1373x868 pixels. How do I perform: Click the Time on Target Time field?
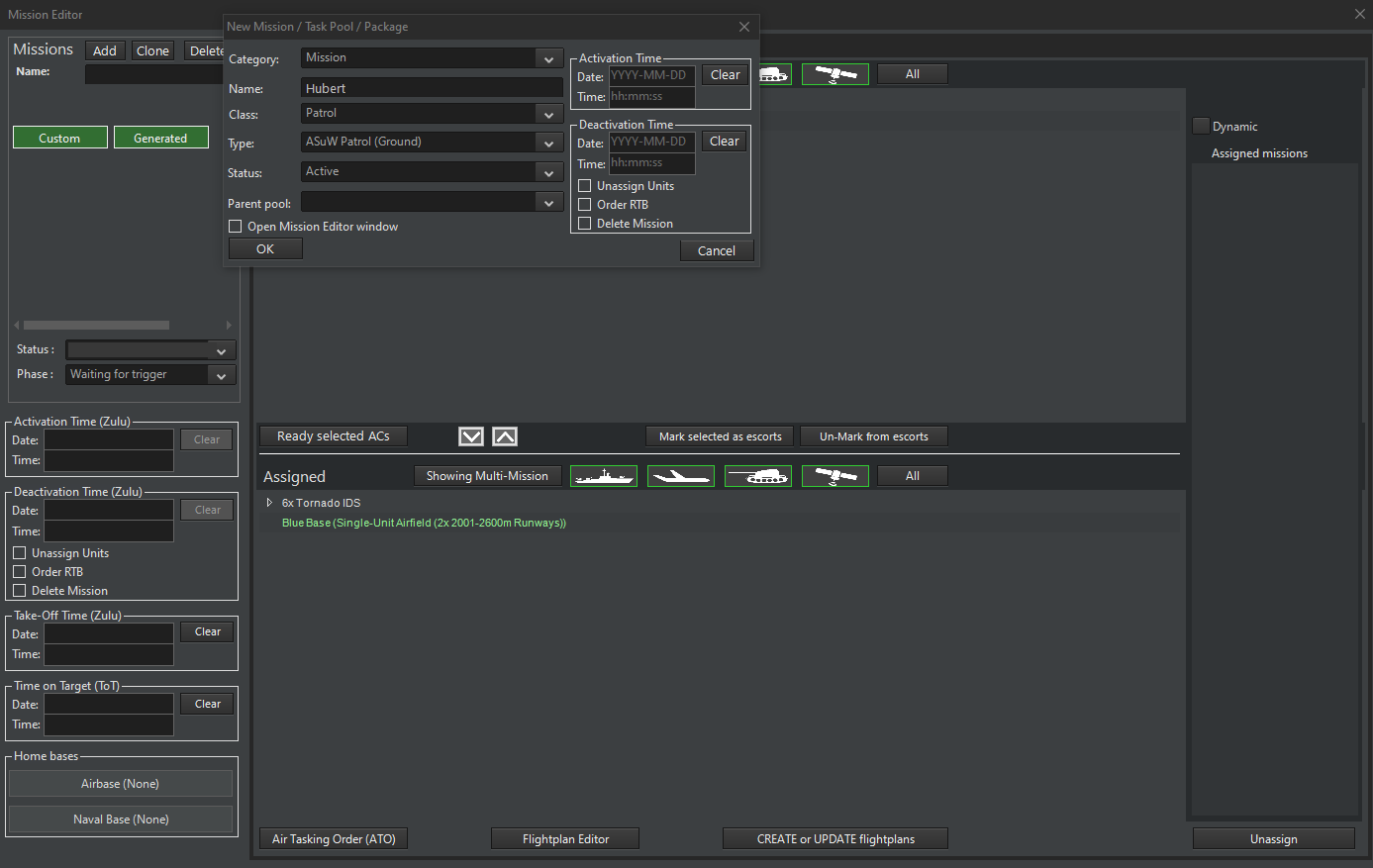(109, 725)
